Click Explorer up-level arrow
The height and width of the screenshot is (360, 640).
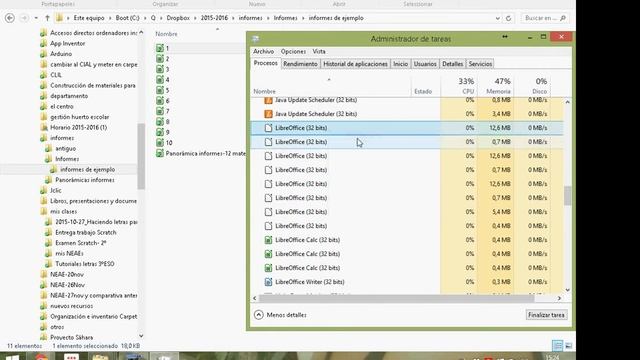point(47,18)
